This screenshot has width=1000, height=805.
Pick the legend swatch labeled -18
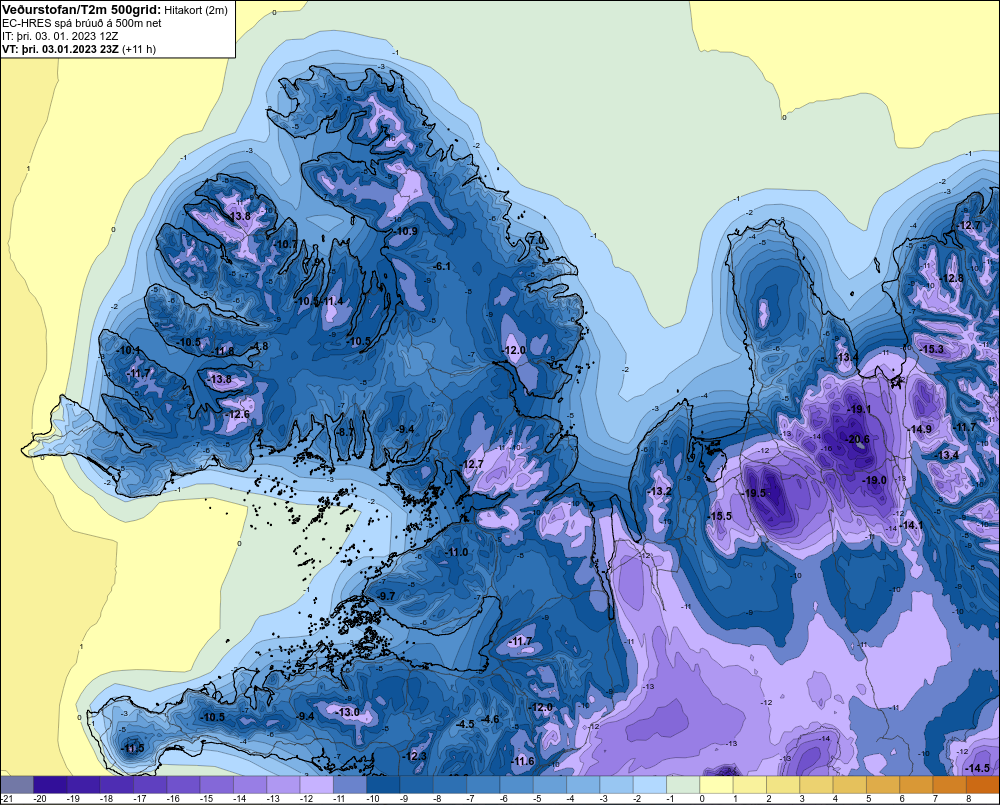tap(117, 784)
